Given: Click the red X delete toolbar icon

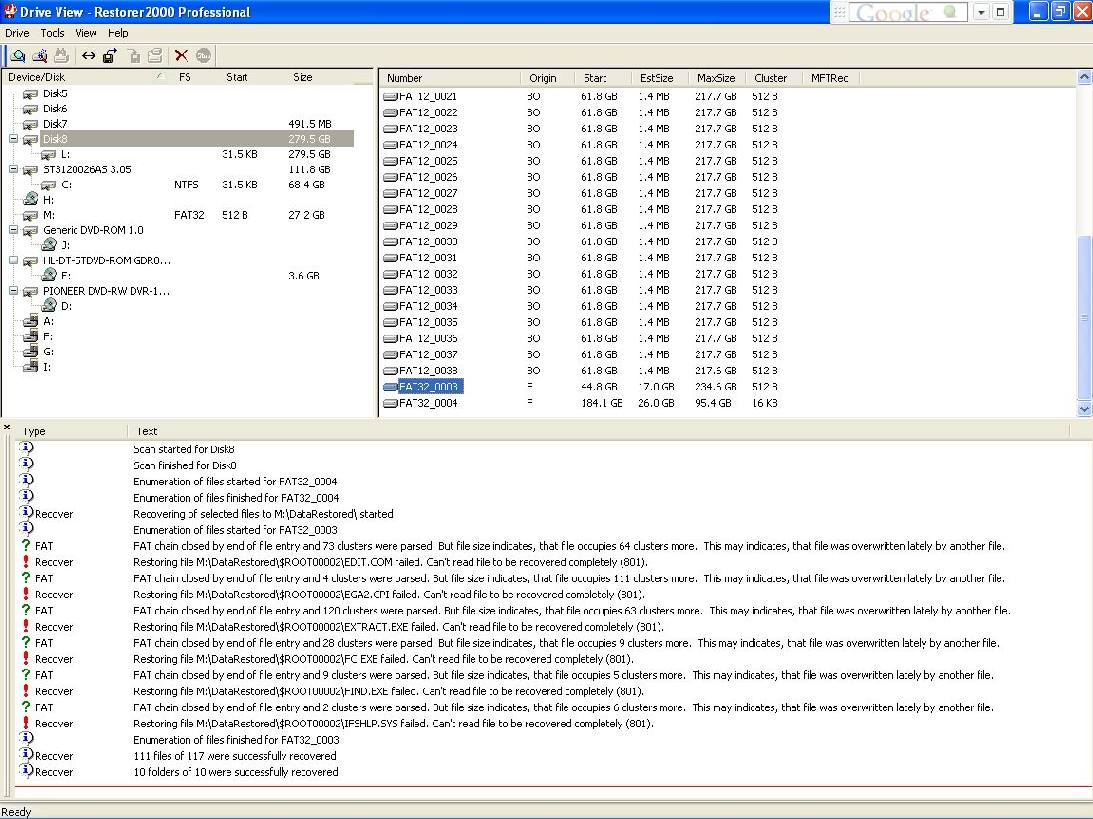Looking at the screenshot, I should [x=181, y=56].
